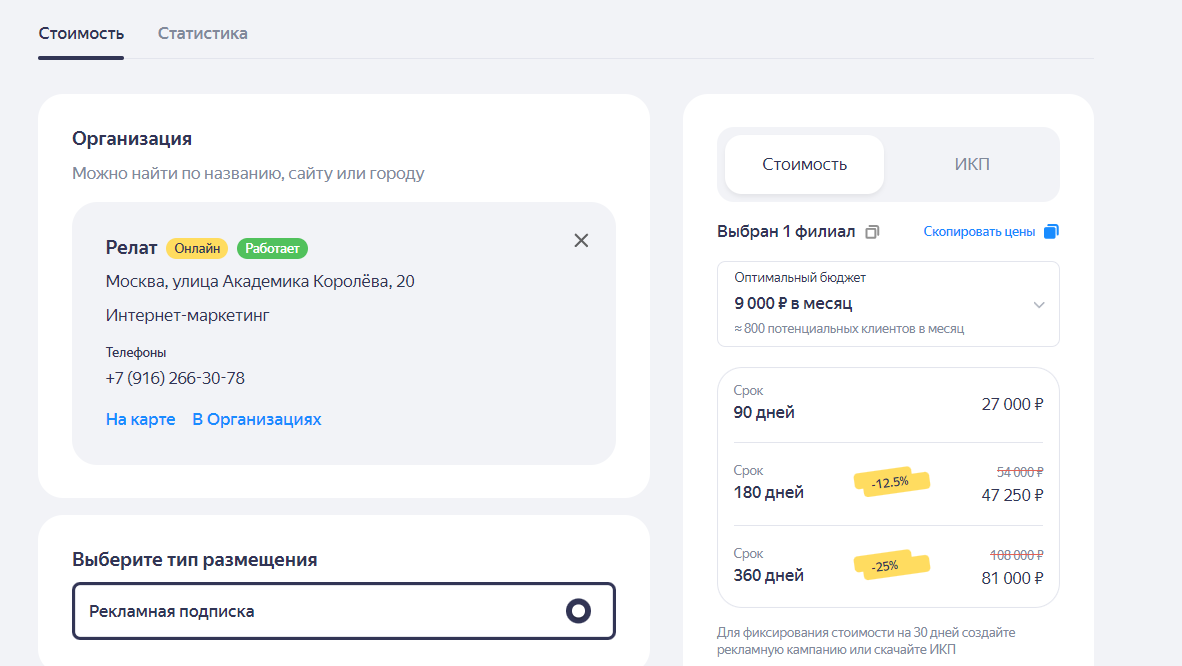Image resolution: width=1182 pixels, height=666 pixels.
Task: Remove the Релат organization card with X
Action: (x=581, y=241)
